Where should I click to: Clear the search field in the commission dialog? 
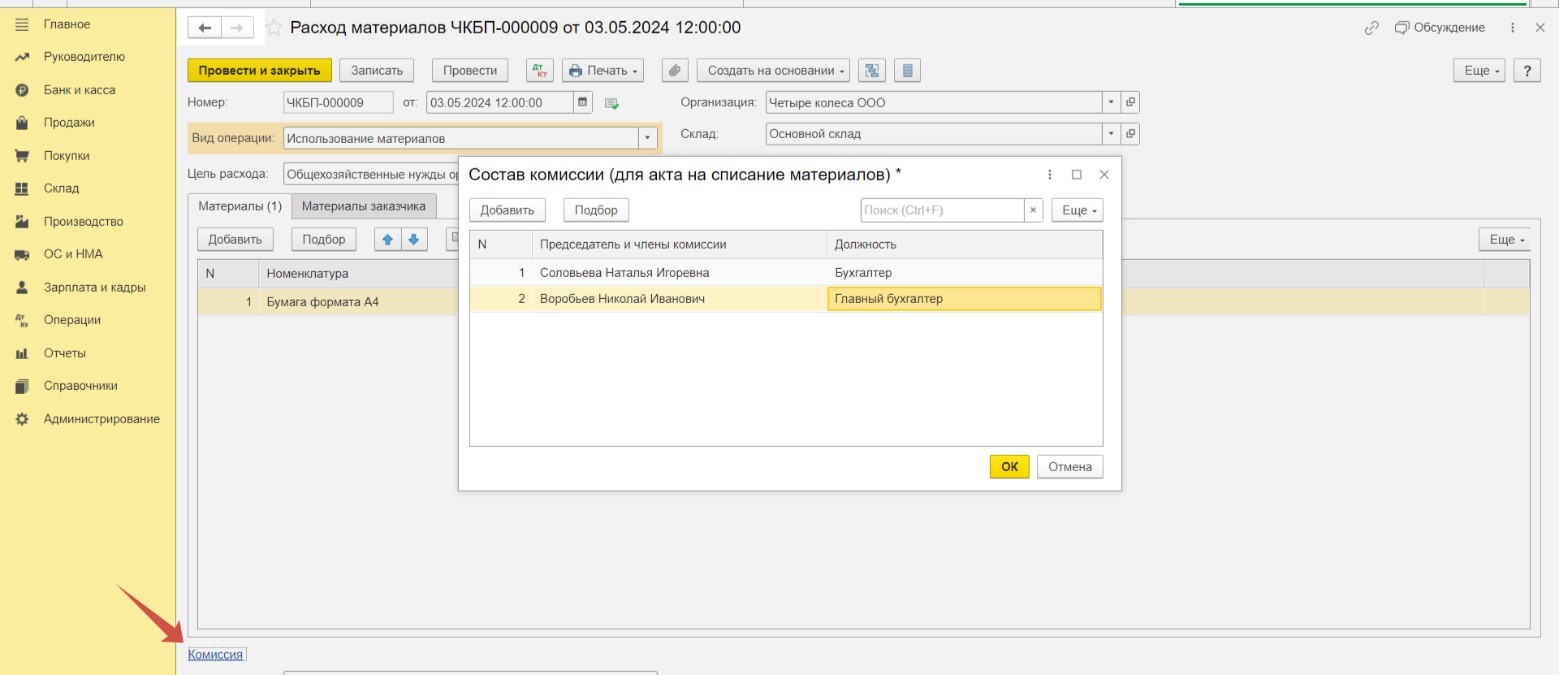tap(1033, 210)
